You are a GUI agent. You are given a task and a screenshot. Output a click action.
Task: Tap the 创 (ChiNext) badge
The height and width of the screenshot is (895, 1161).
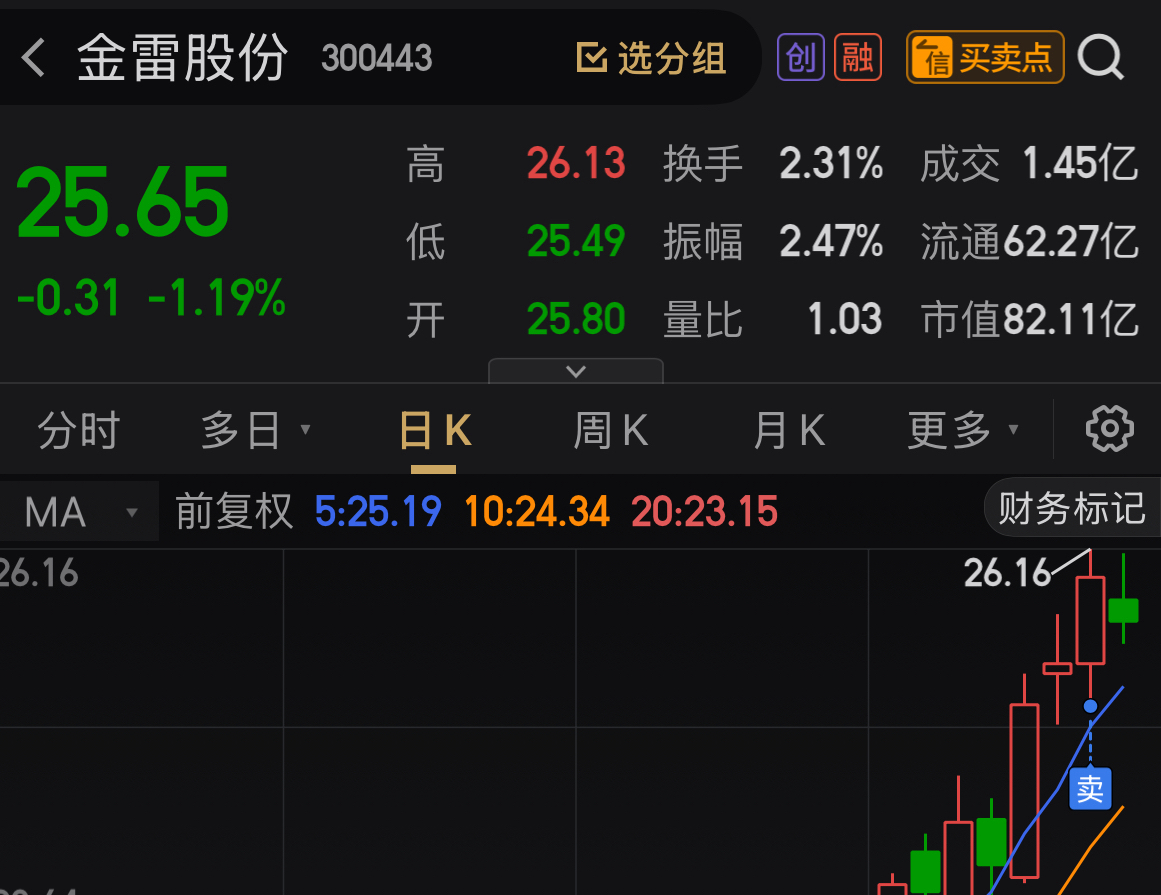tap(800, 57)
